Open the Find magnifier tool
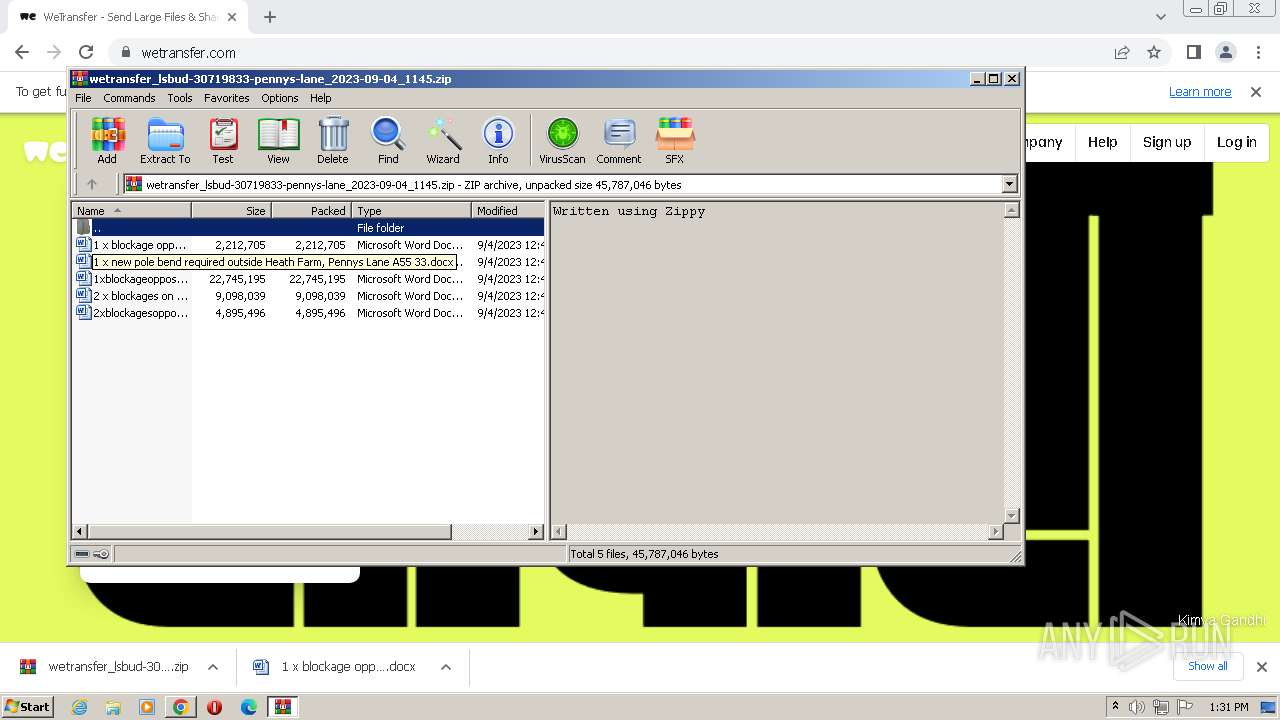Image resolution: width=1280 pixels, height=720 pixels. point(388,140)
